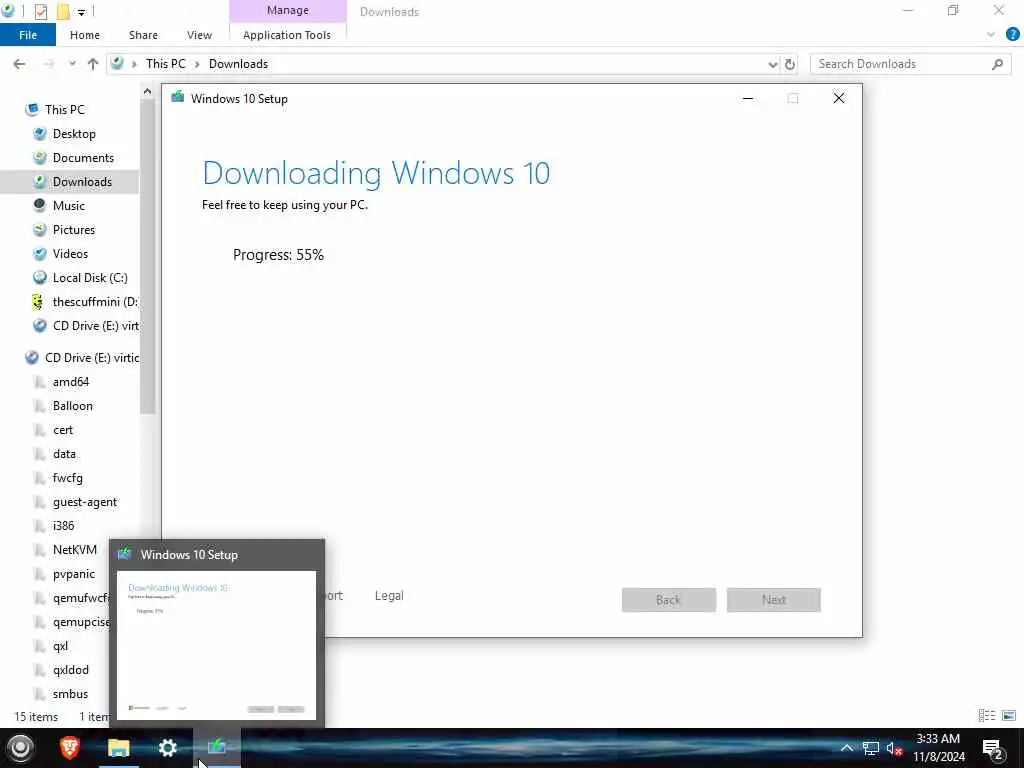Open address bar history dropdown
The width and height of the screenshot is (1024, 768).
(773, 64)
